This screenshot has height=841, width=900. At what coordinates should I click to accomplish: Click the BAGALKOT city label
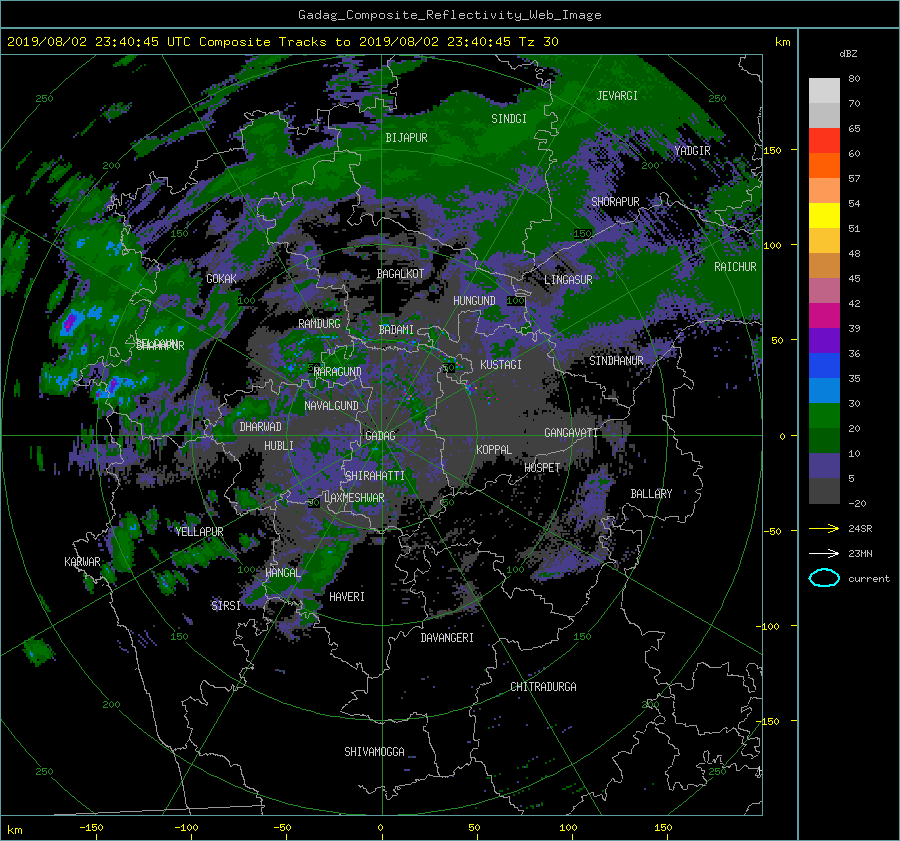coord(400,274)
